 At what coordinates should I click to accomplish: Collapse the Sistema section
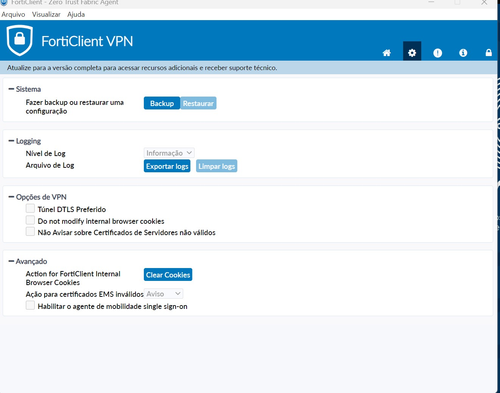[x=11, y=89]
